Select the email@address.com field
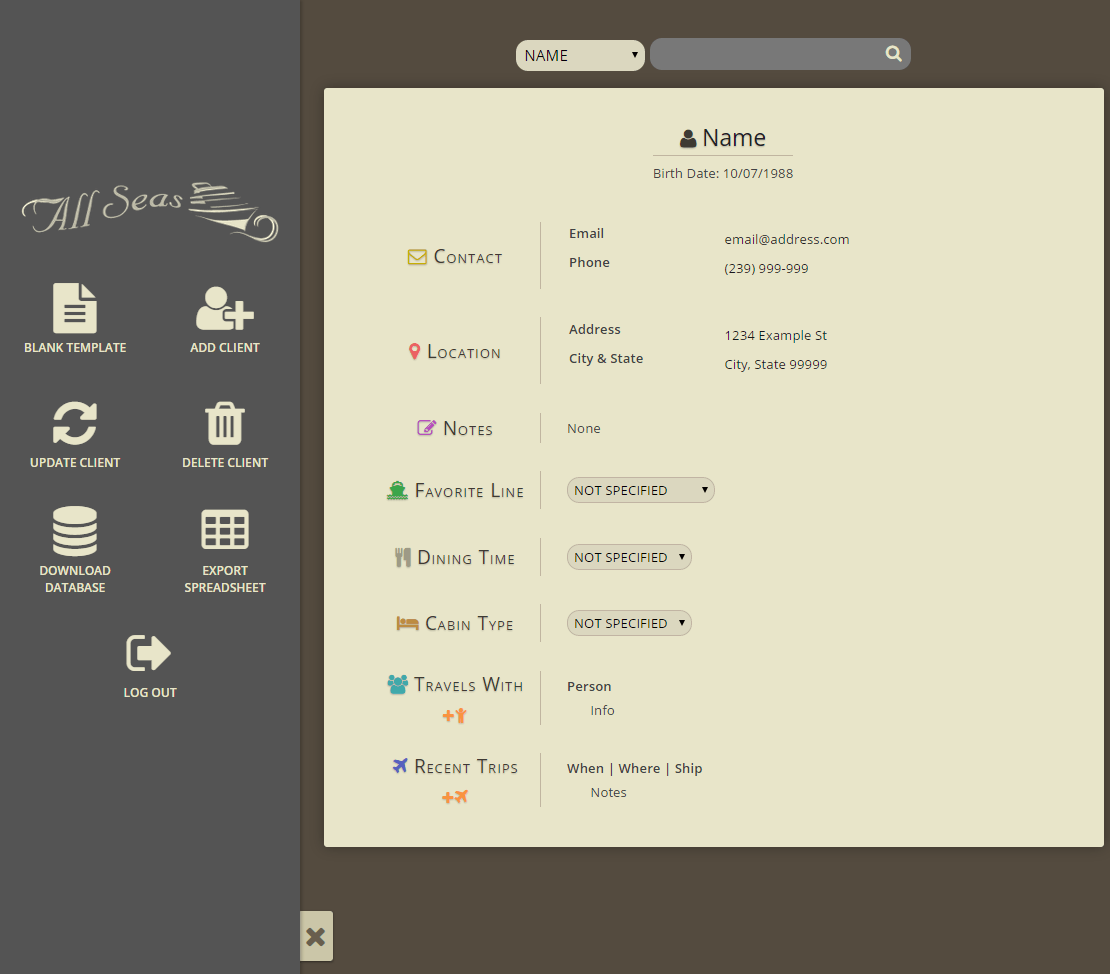 pos(786,240)
